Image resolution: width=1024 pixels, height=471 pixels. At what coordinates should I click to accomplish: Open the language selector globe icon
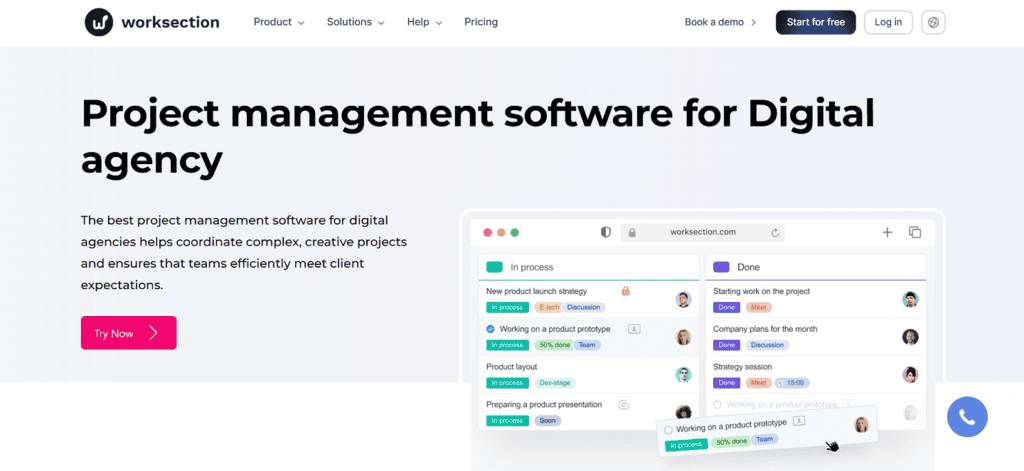[933, 22]
